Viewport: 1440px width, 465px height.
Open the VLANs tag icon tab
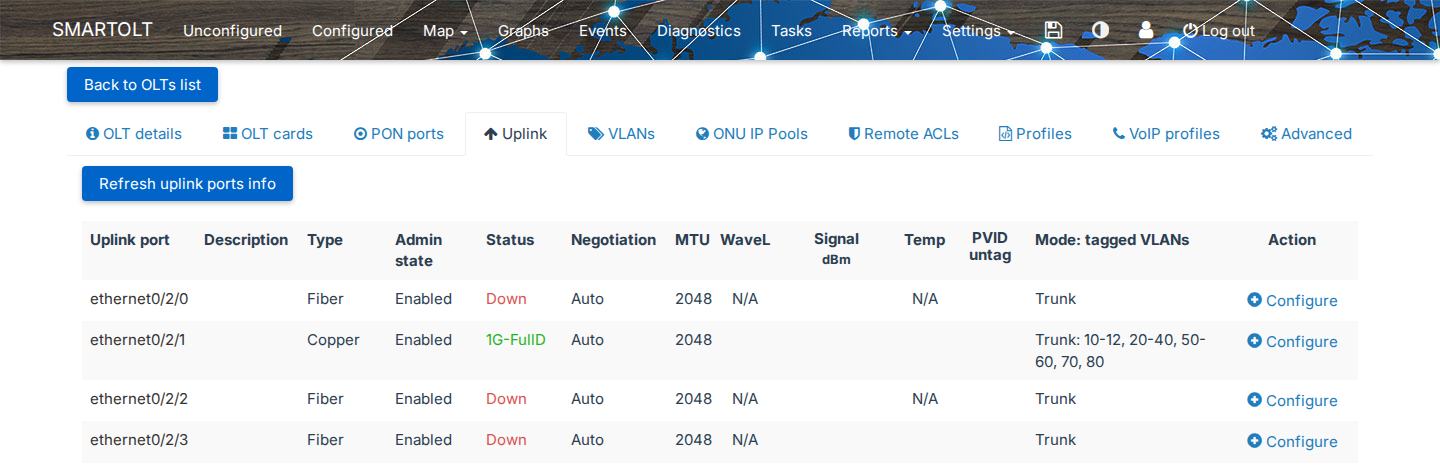click(621, 134)
